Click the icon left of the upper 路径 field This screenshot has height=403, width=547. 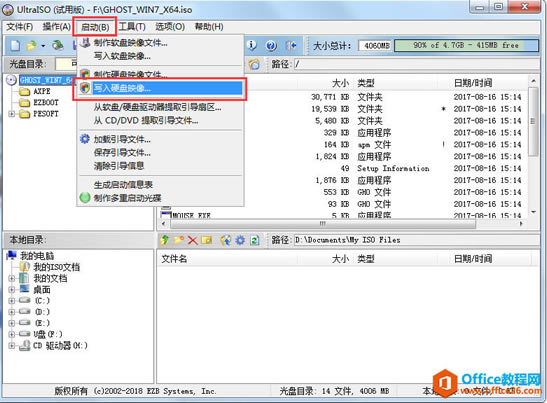254,64
